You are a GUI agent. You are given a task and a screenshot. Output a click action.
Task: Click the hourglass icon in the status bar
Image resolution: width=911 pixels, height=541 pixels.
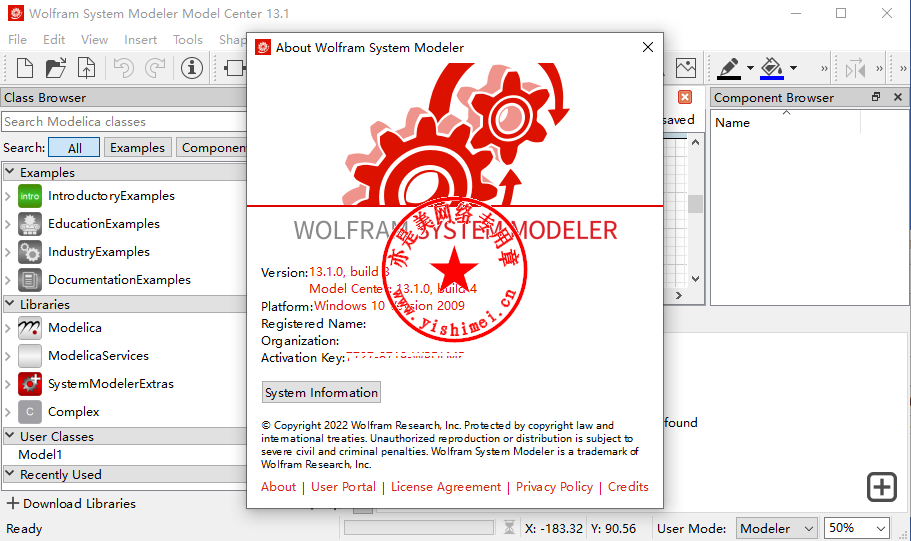[509, 528]
